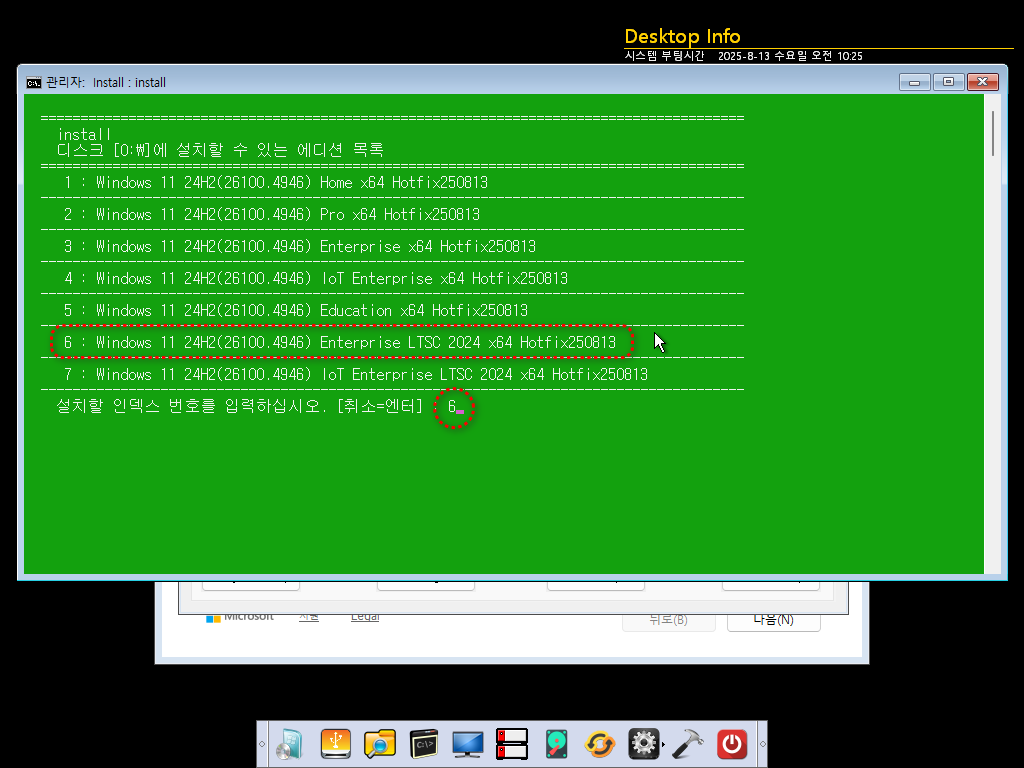Select row 4 IoT Enterprise x64

[x=316, y=278]
